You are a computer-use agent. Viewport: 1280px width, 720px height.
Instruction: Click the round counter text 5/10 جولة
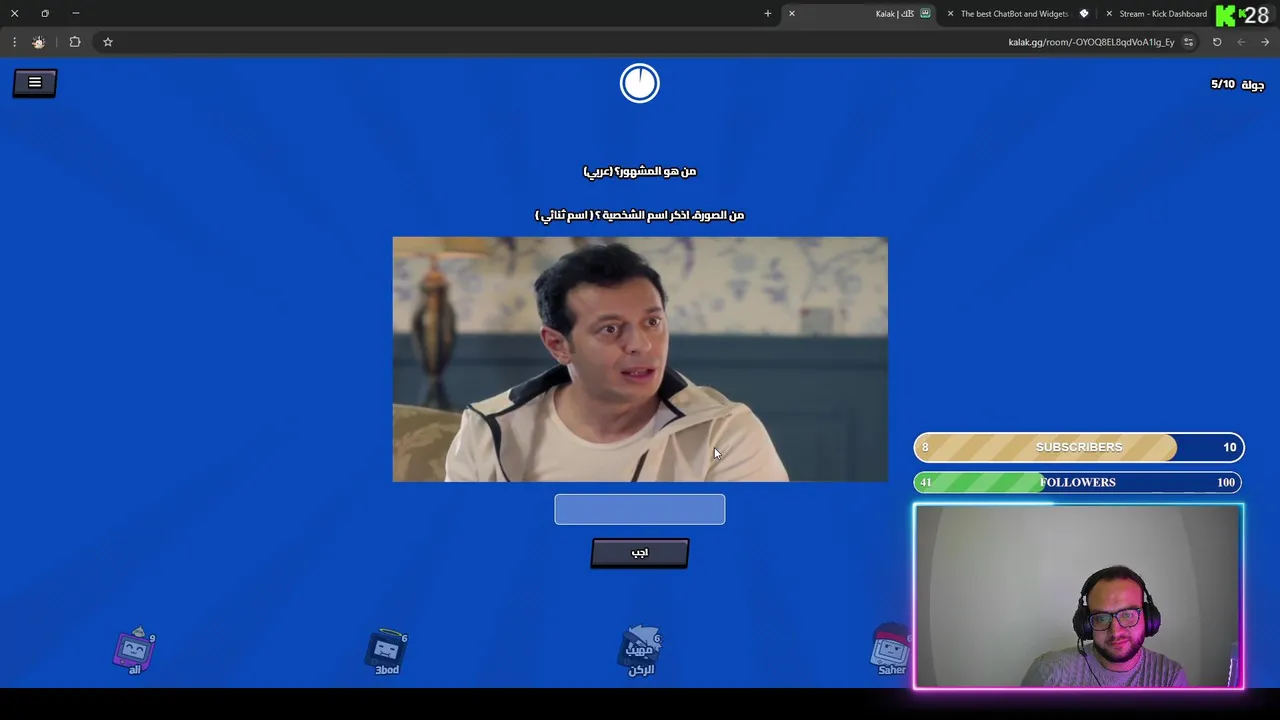tap(1237, 84)
